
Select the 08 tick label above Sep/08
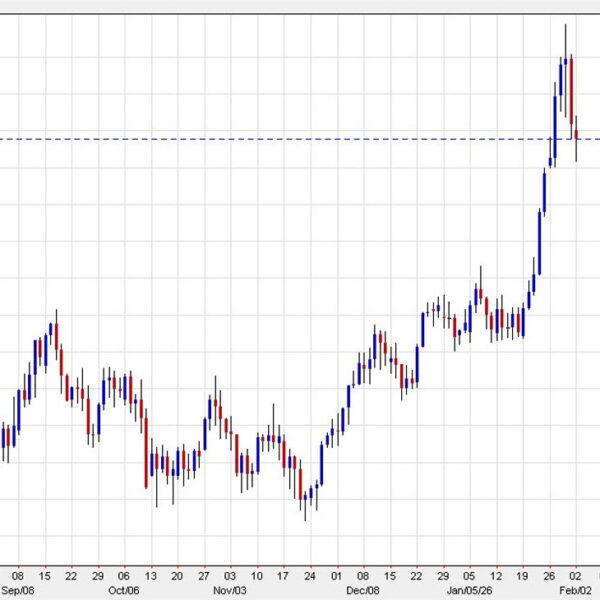tap(18, 576)
